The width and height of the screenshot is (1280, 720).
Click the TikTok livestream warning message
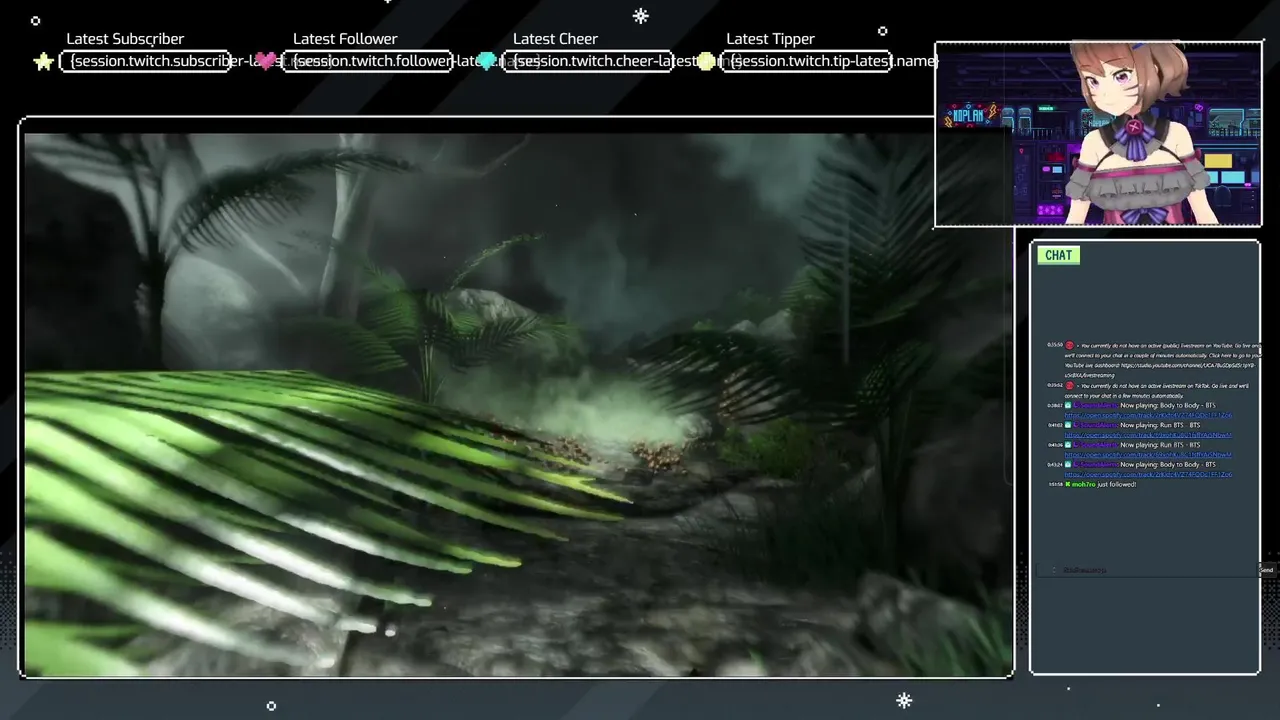click(x=1157, y=390)
